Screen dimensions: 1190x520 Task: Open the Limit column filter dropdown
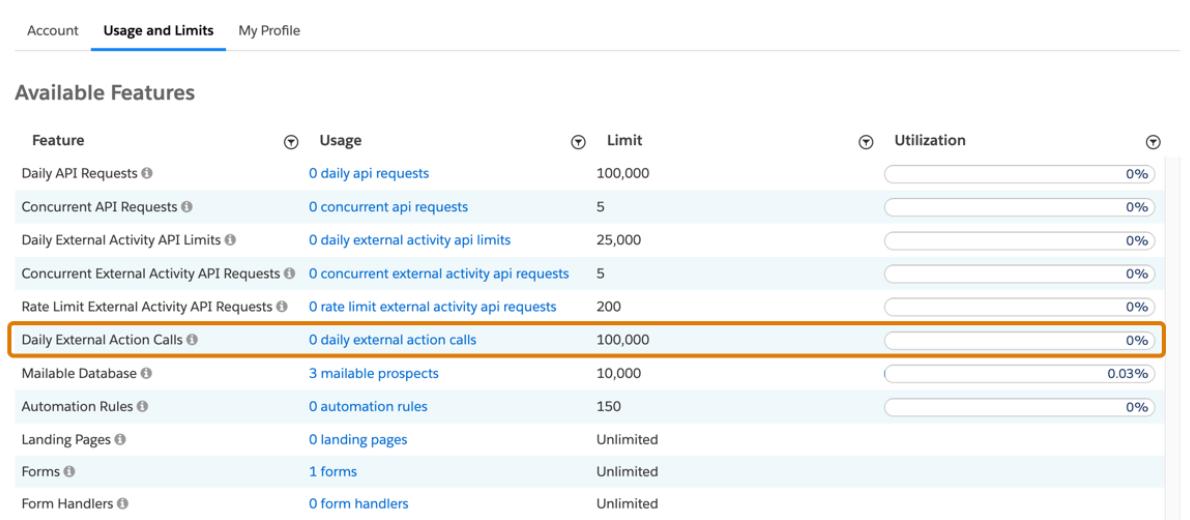click(x=866, y=143)
